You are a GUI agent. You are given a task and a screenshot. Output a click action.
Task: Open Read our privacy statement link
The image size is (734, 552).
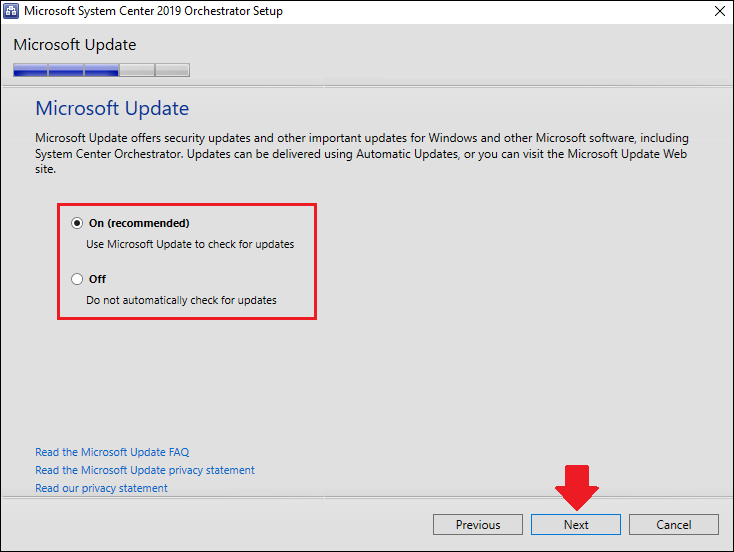(x=101, y=488)
